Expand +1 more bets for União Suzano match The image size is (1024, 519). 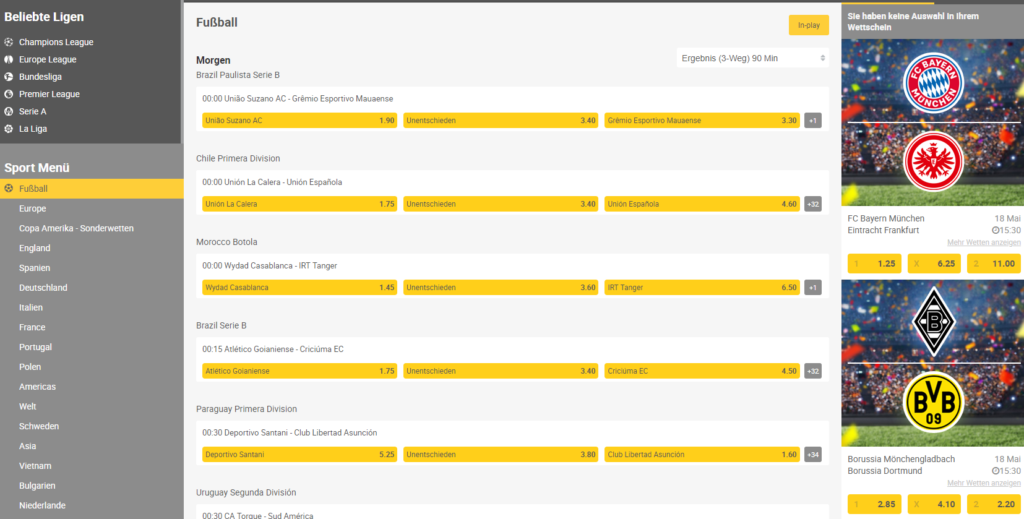813,121
